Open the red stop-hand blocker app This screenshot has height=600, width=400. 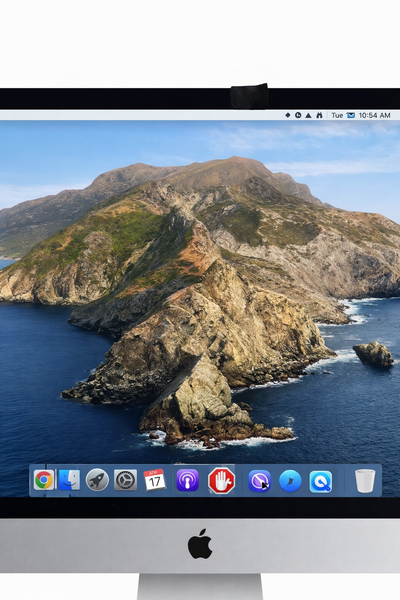221,481
